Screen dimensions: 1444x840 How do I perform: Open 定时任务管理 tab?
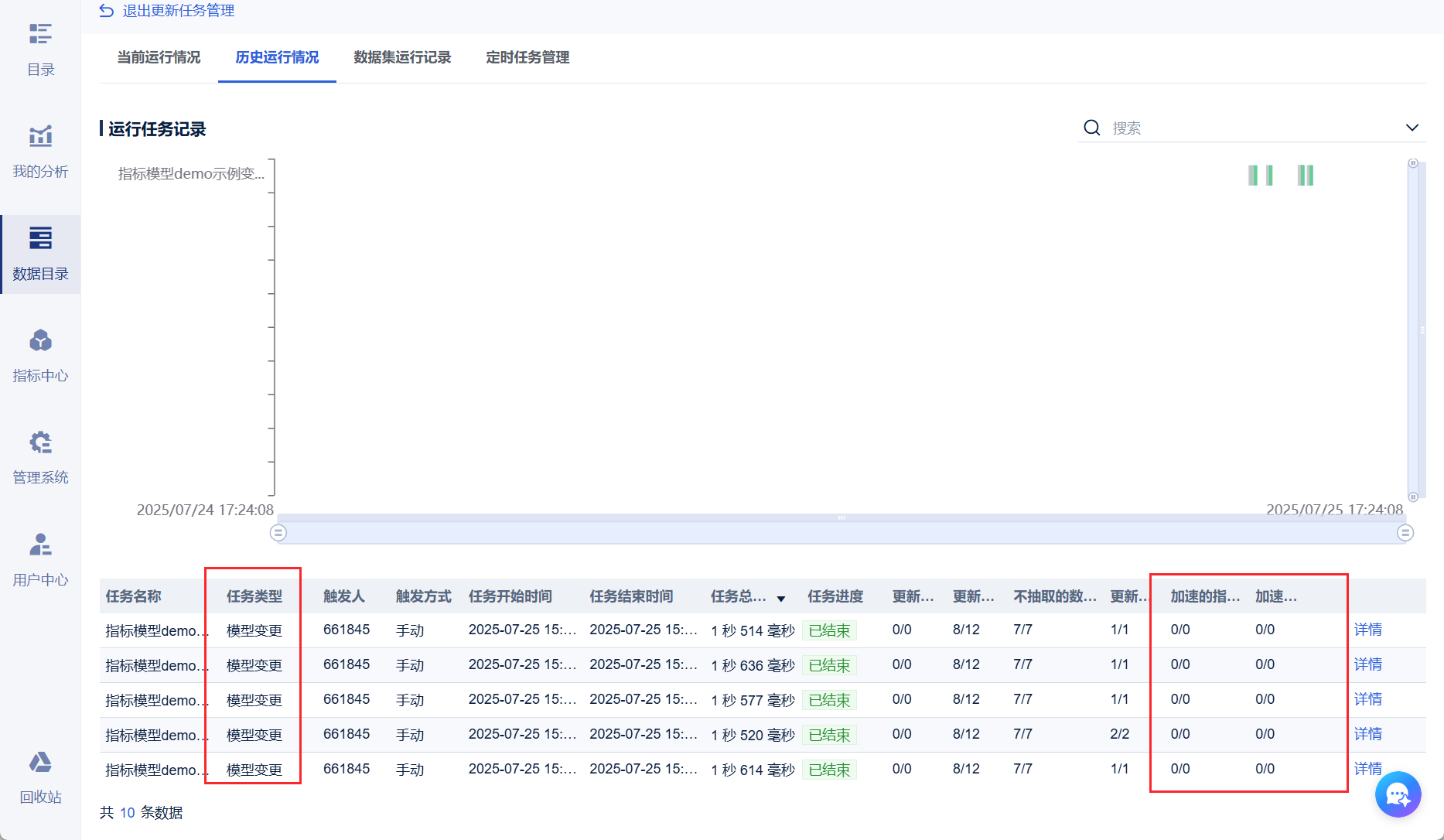point(527,57)
